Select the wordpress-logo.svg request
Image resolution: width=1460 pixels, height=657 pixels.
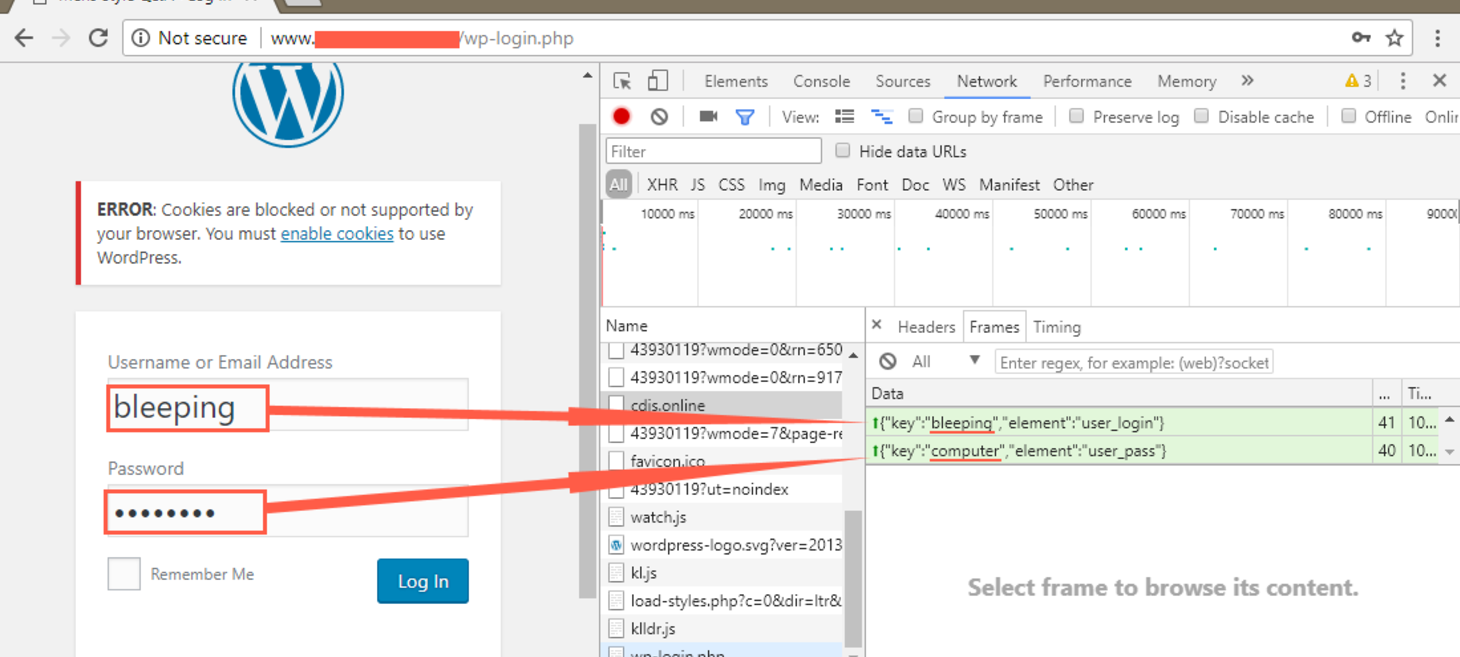tap(722, 546)
